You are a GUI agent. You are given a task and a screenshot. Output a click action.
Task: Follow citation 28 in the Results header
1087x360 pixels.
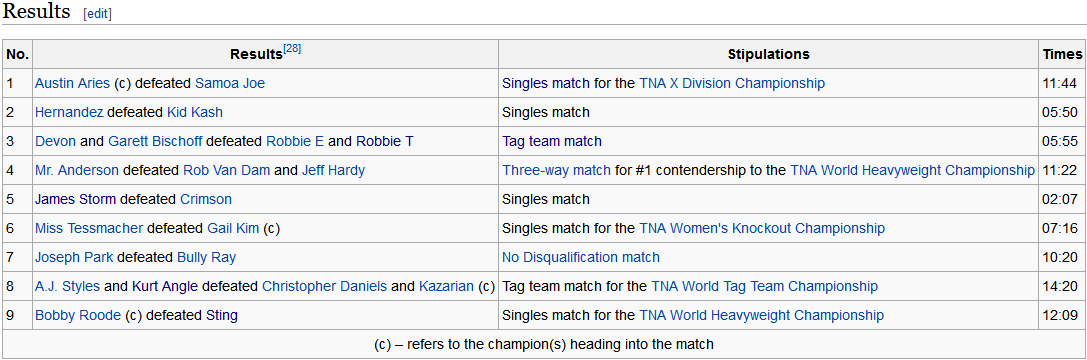click(x=291, y=49)
